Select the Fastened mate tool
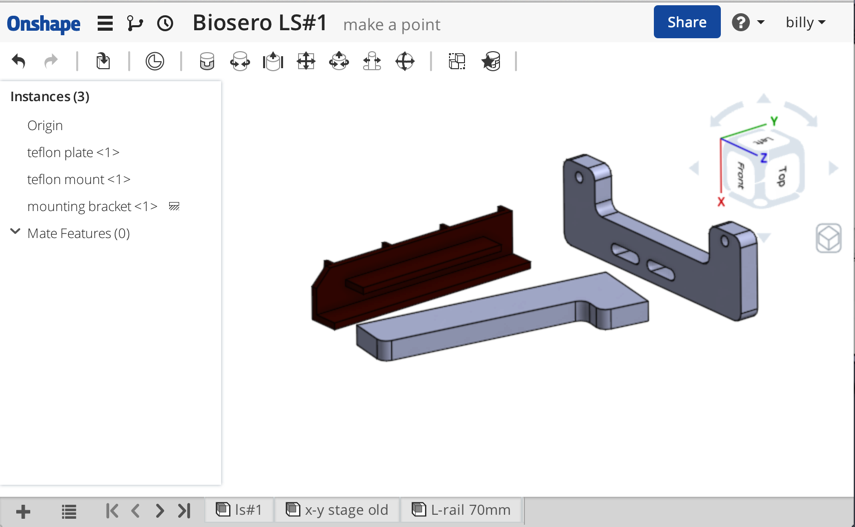Screen dimensions: 855x527 207,61
